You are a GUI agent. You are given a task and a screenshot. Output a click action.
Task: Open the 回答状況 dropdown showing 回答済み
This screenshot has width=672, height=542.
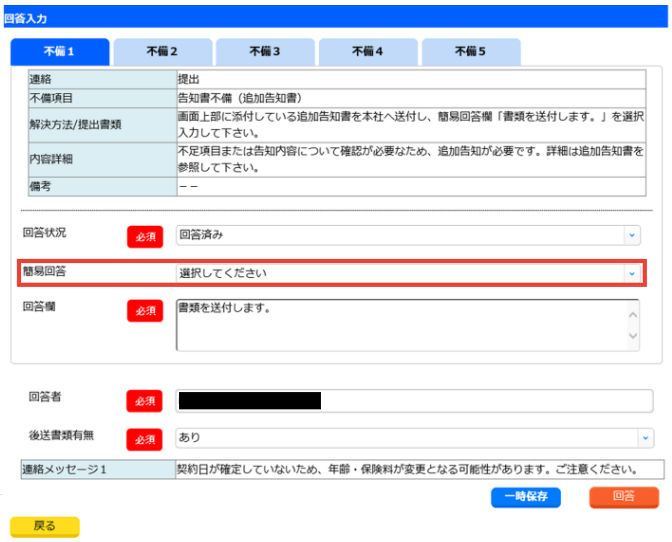click(x=409, y=235)
